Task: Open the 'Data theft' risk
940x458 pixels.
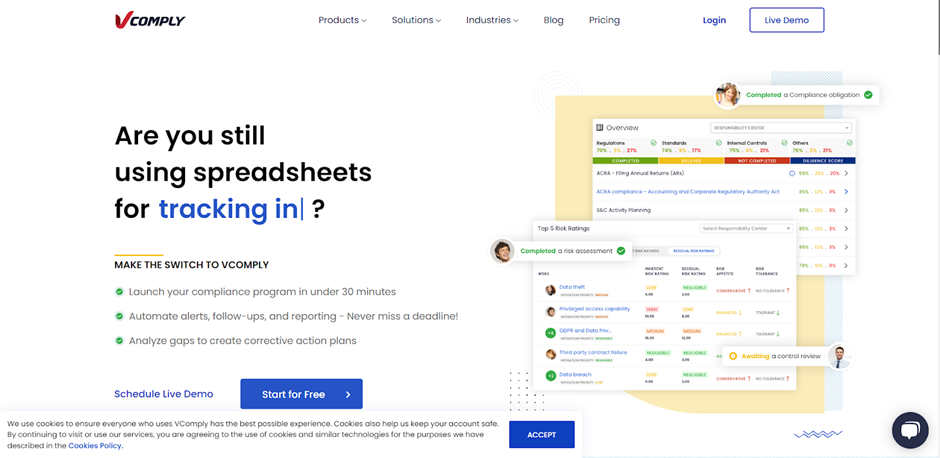Action: click(572, 287)
